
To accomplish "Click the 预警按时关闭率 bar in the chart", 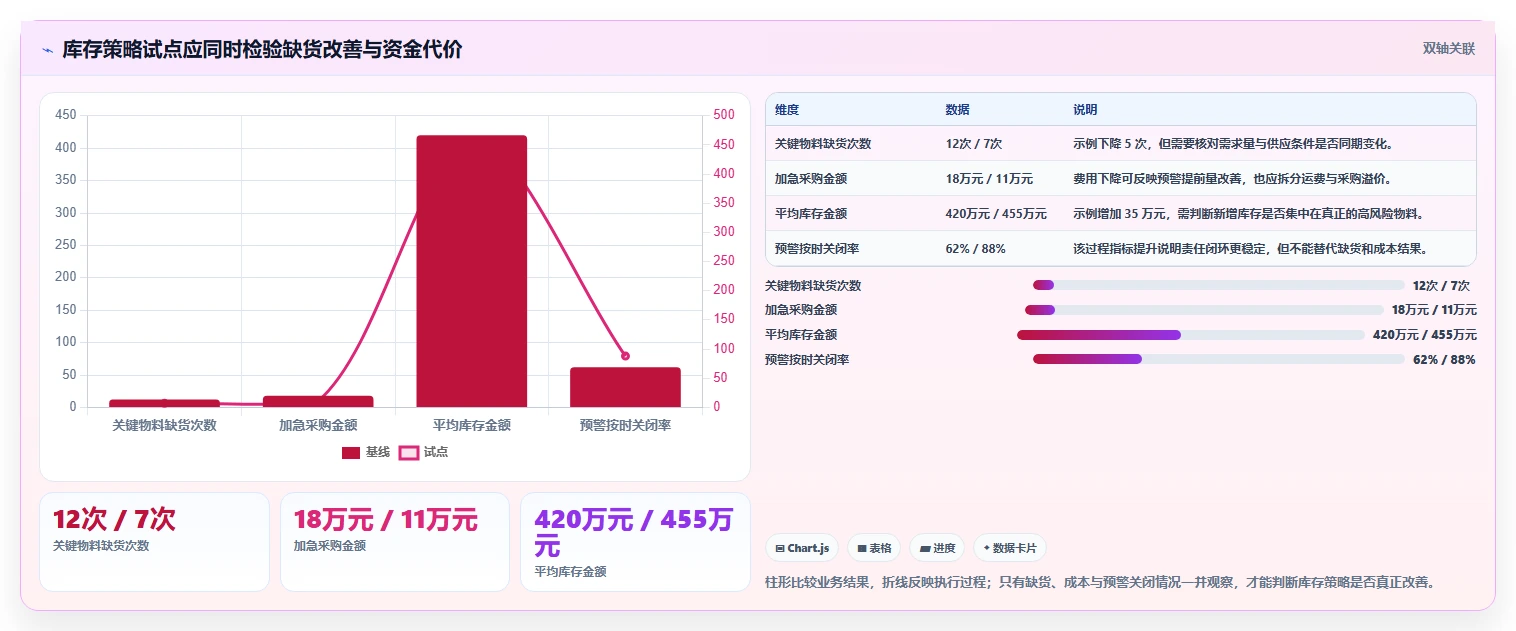I will 625,387.
